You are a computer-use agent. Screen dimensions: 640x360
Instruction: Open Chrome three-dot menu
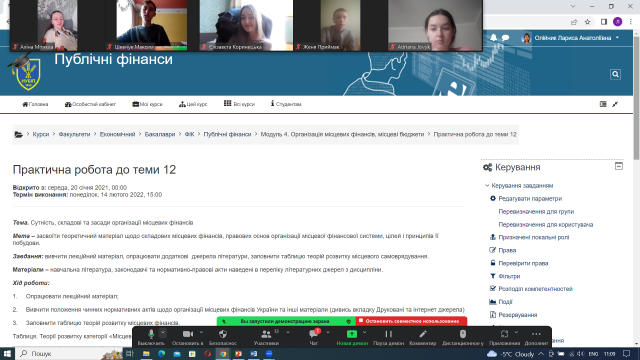pyautogui.click(x=631, y=22)
